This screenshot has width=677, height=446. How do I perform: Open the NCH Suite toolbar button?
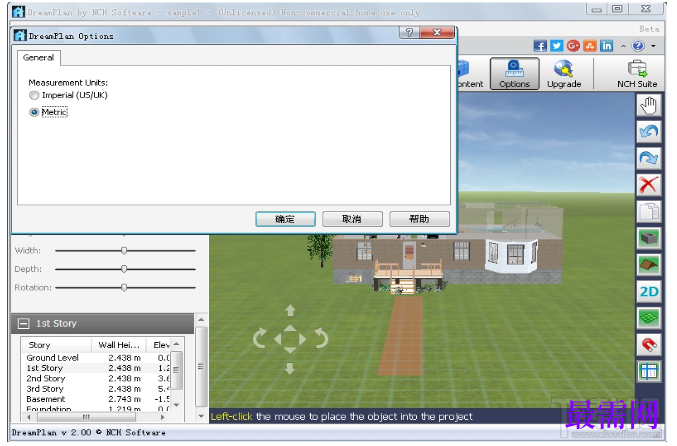pos(637,74)
